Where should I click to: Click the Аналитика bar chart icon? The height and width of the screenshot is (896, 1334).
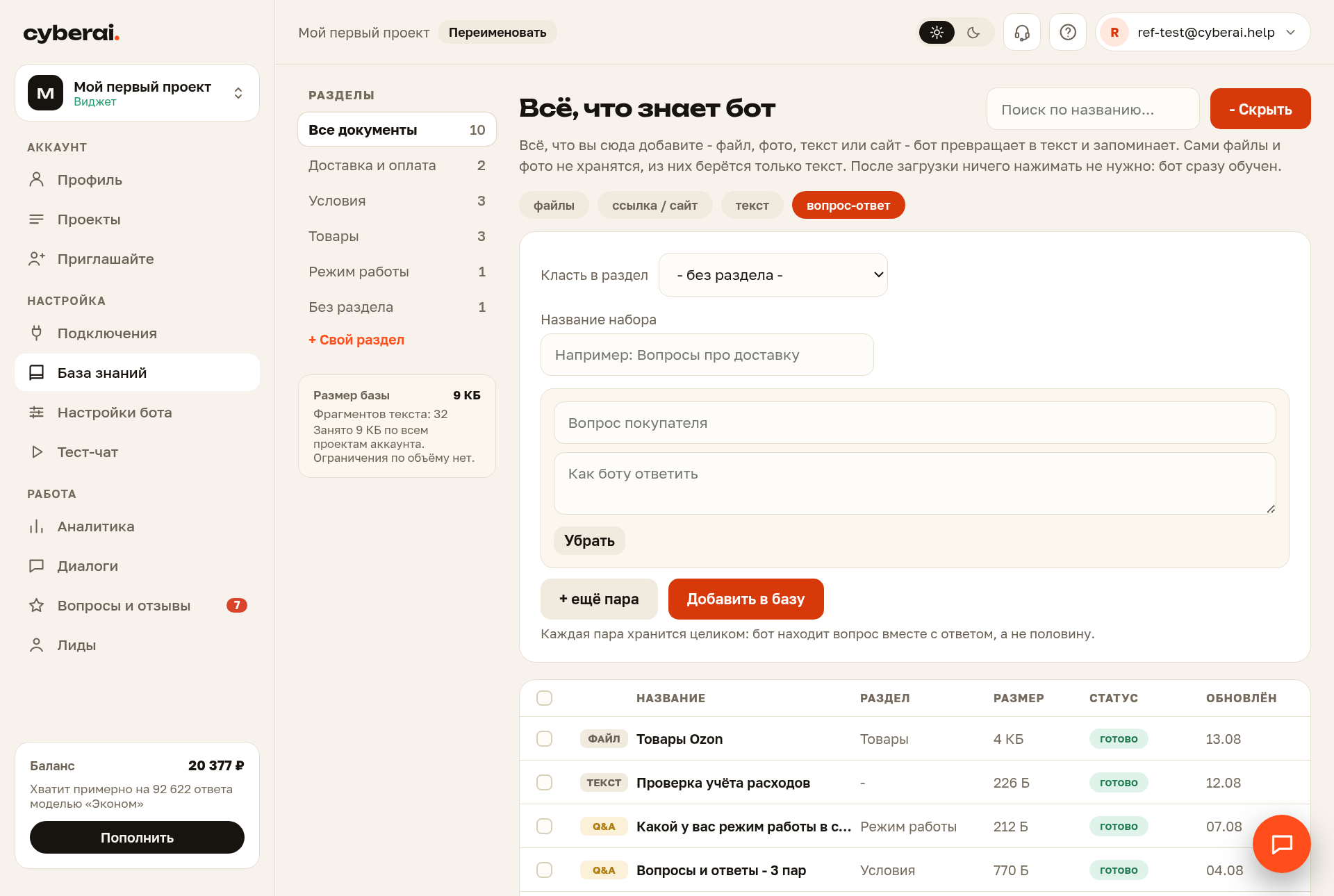click(x=37, y=526)
